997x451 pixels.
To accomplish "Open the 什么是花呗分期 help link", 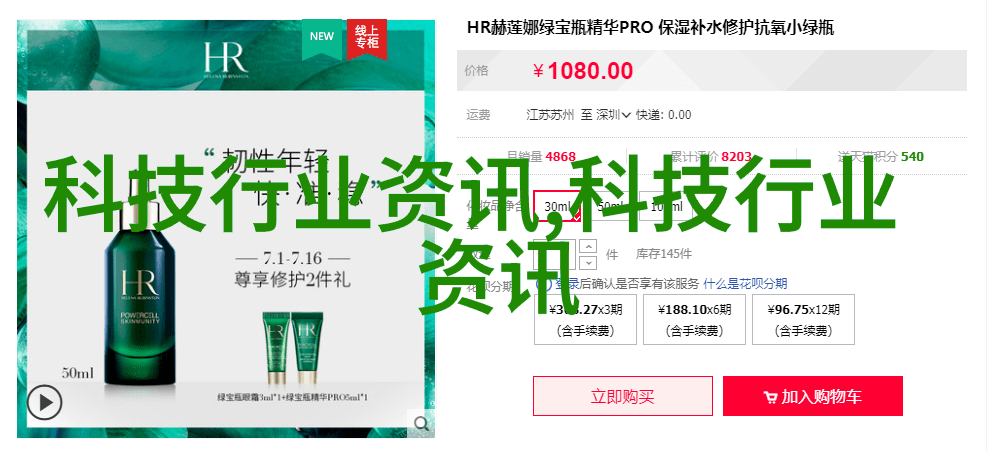I will coord(745,284).
